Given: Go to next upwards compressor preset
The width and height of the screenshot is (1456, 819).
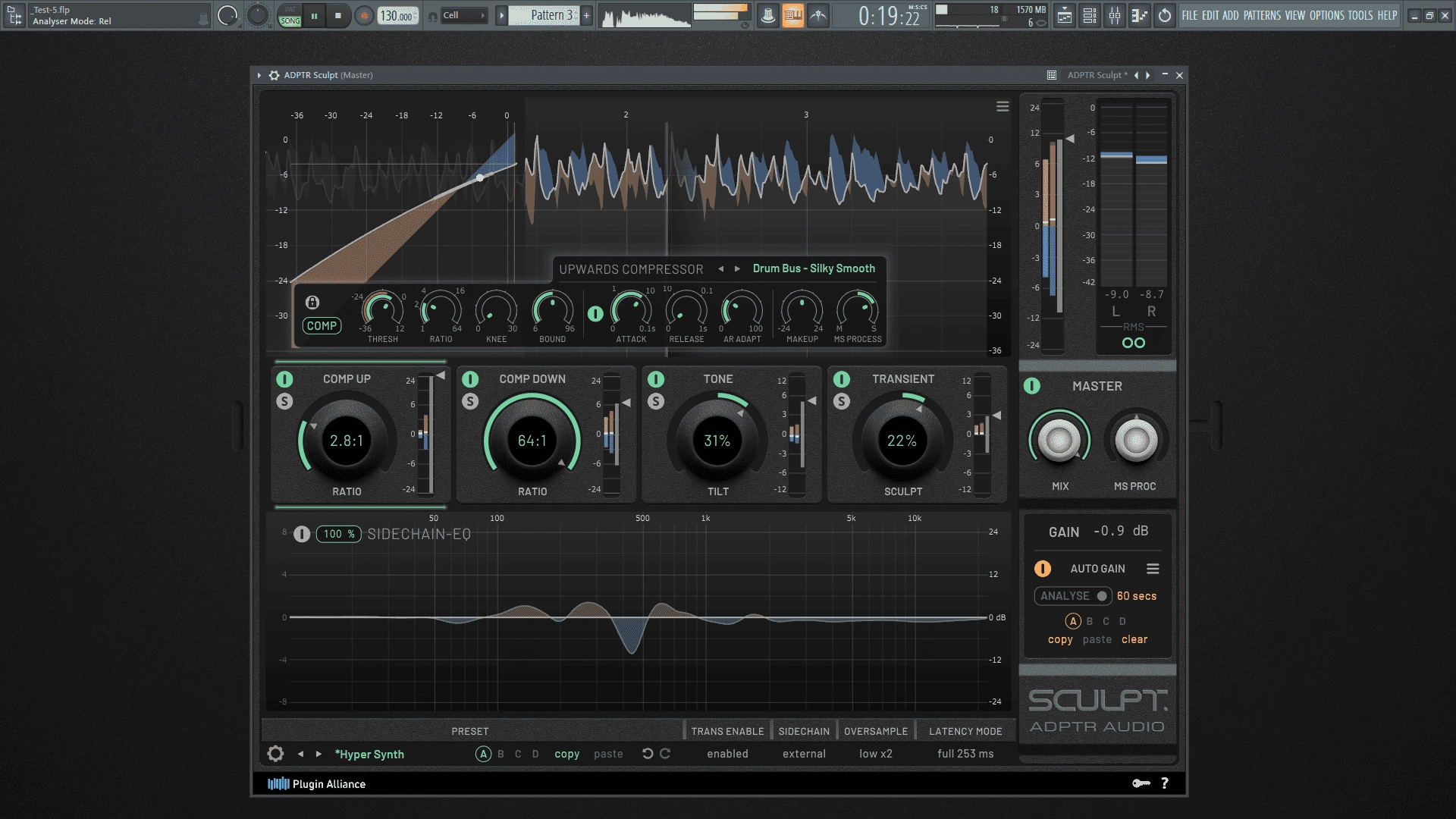Looking at the screenshot, I should [737, 268].
